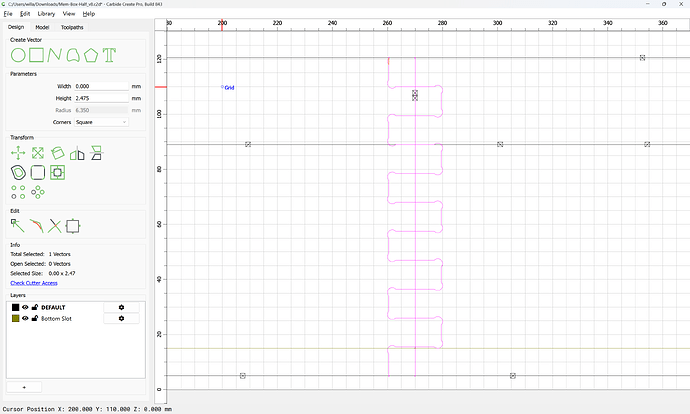
Task: Open the Offset vector tool
Action: point(18,172)
